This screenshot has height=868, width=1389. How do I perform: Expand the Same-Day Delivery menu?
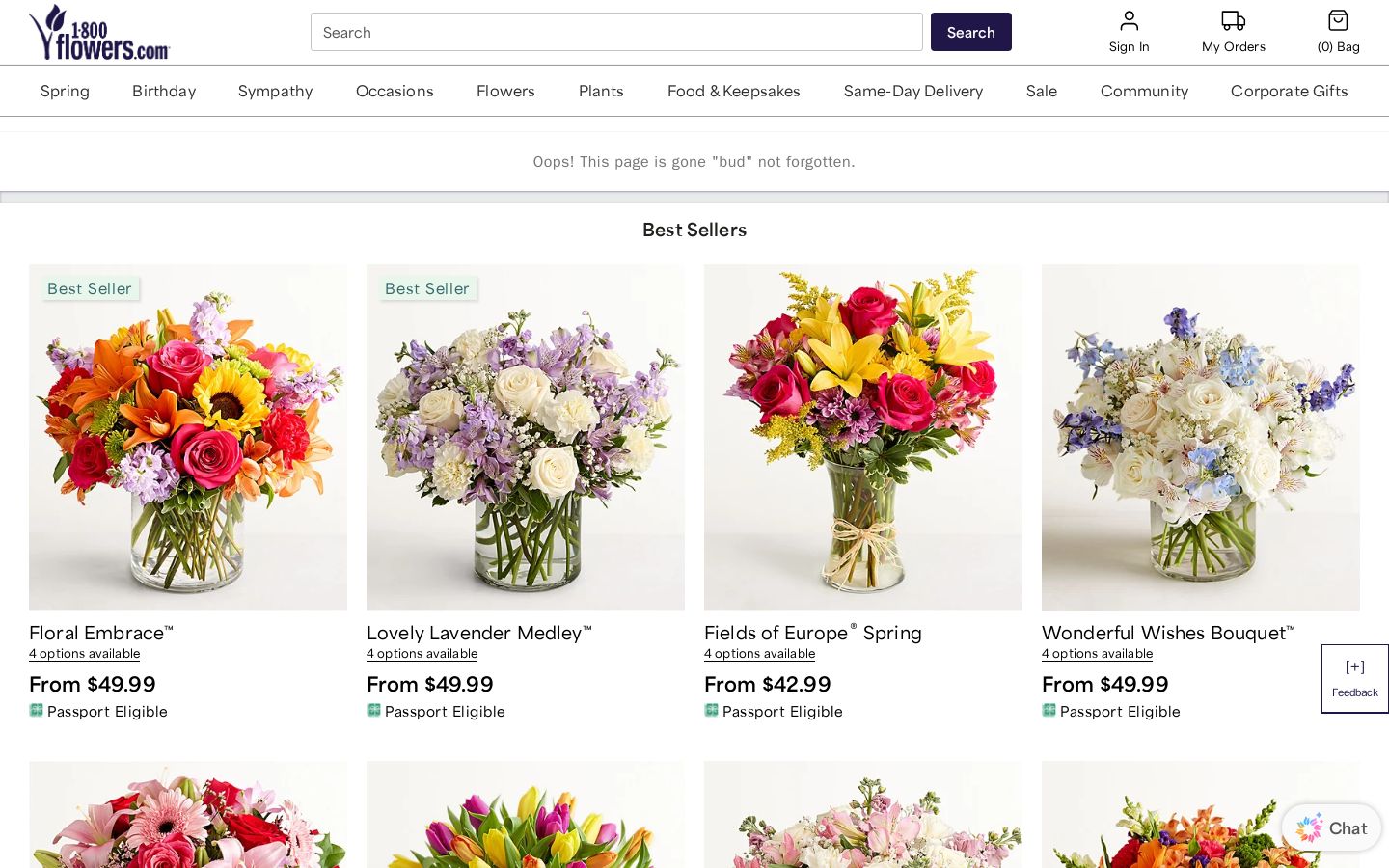tap(913, 91)
